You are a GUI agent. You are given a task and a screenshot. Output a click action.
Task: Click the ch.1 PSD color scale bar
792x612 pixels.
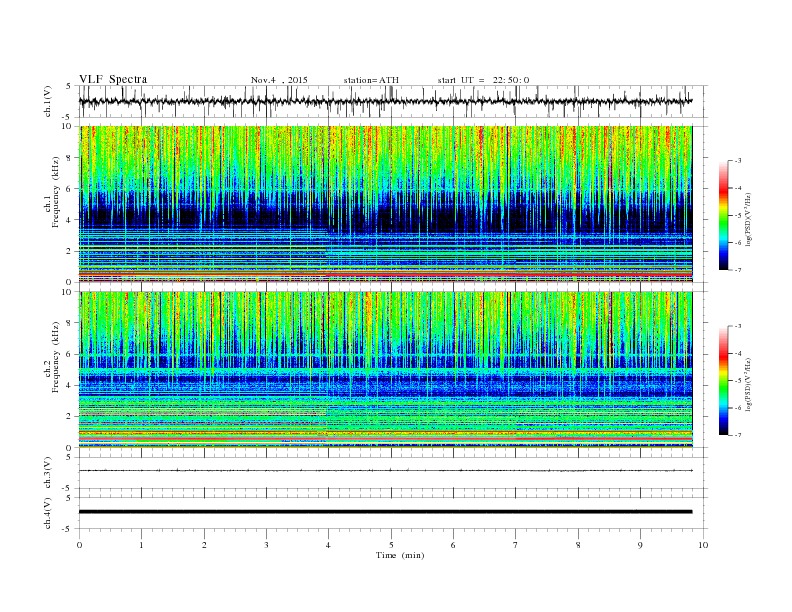[x=723, y=215]
